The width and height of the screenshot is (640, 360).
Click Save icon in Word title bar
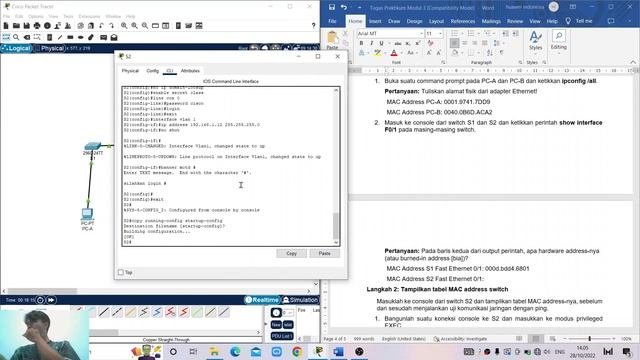click(332, 7)
